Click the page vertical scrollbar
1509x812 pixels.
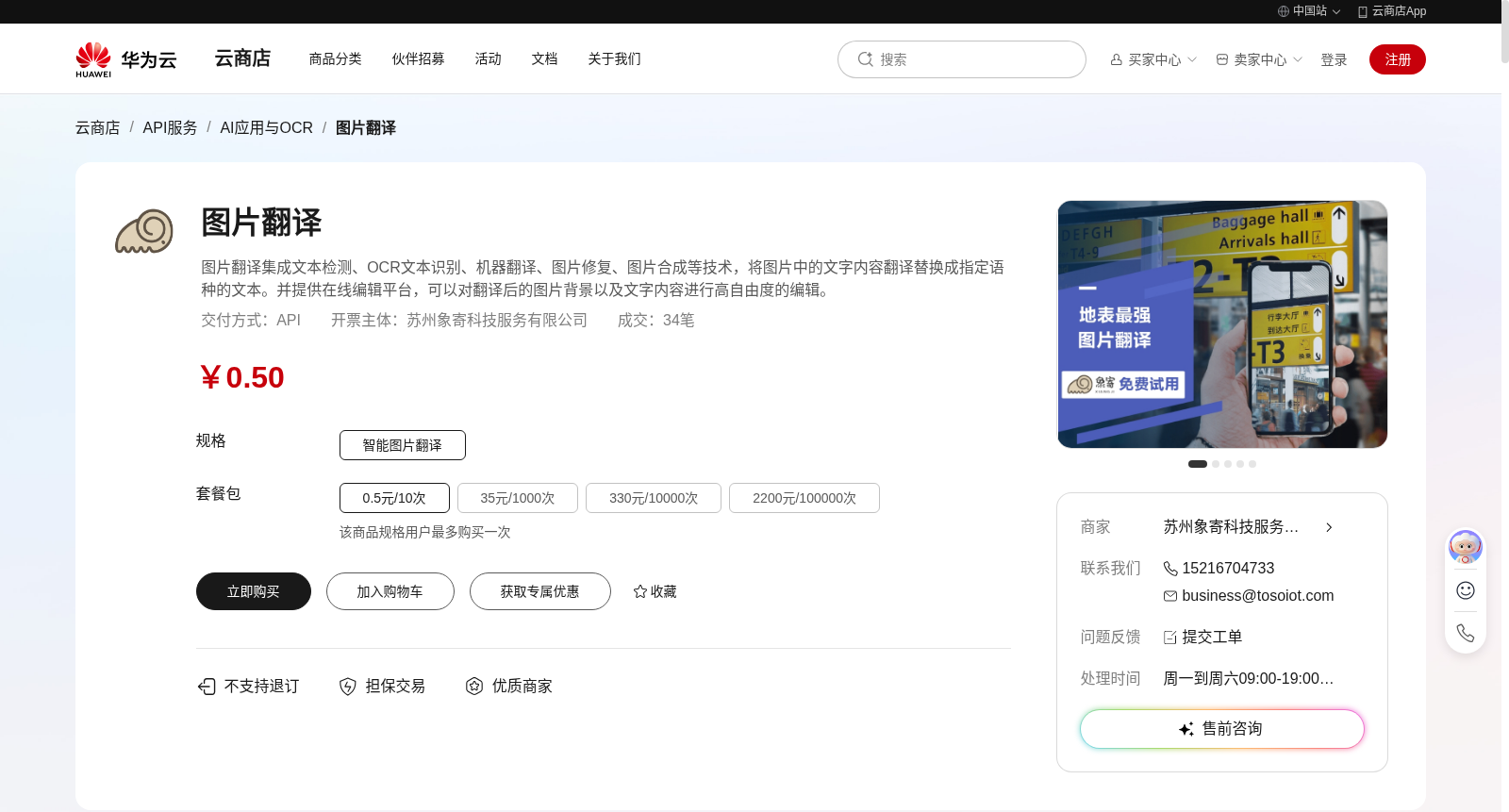tap(1505, 31)
